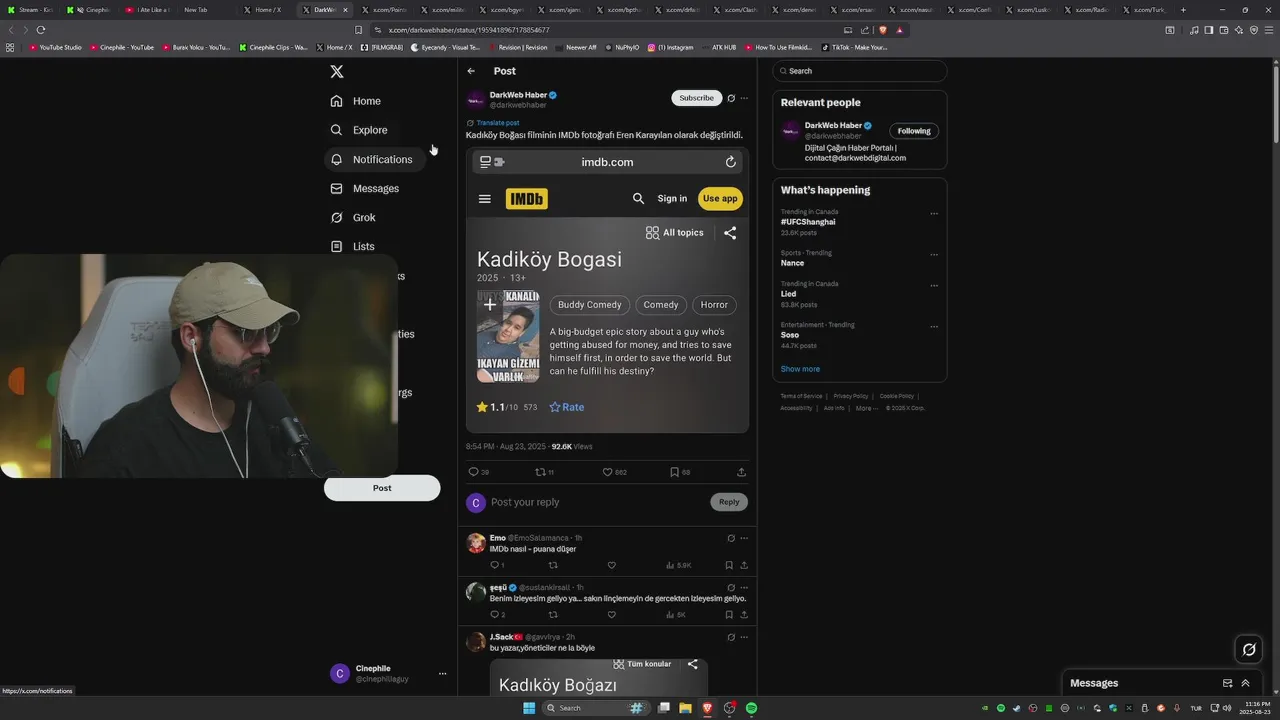1280x720 pixels.
Task: Click Show more under What's happening
Action: coord(800,369)
